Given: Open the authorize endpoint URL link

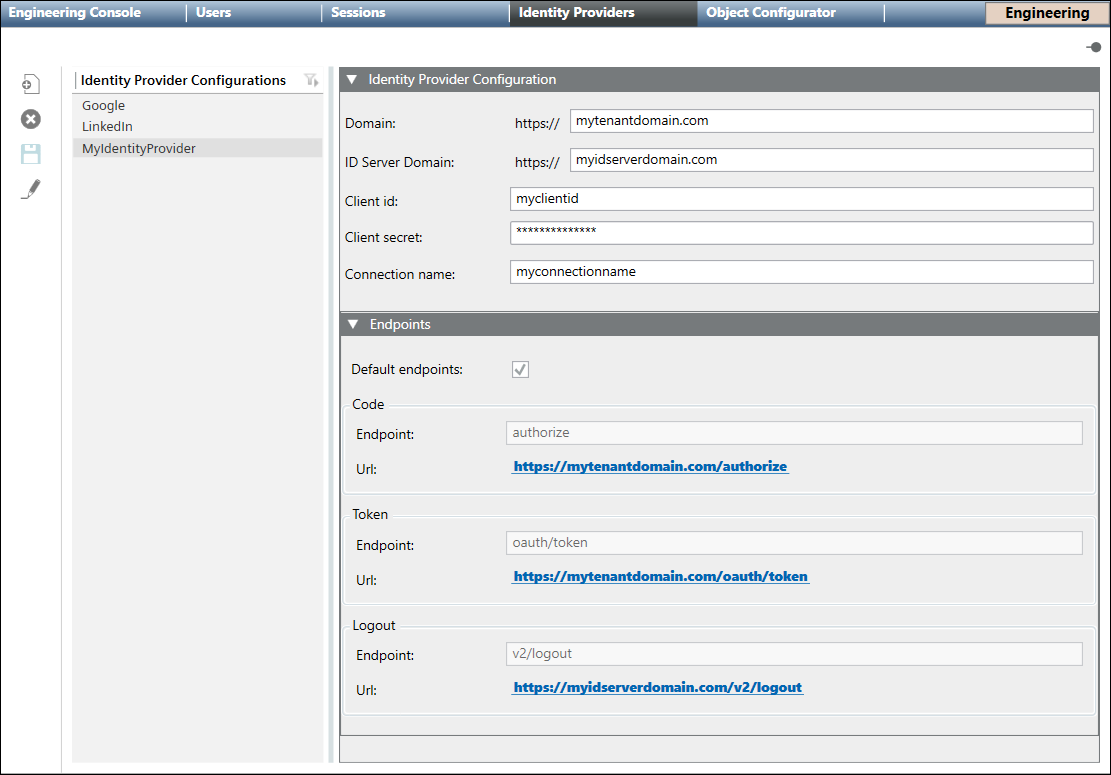Looking at the screenshot, I should coord(650,467).
